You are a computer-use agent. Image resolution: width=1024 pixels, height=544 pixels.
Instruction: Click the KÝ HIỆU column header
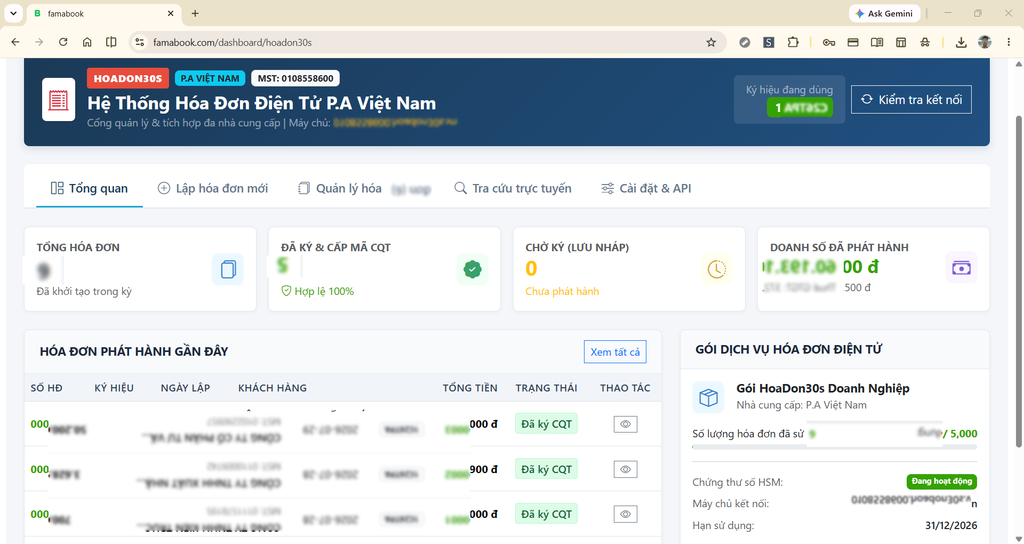pyautogui.click(x=114, y=388)
